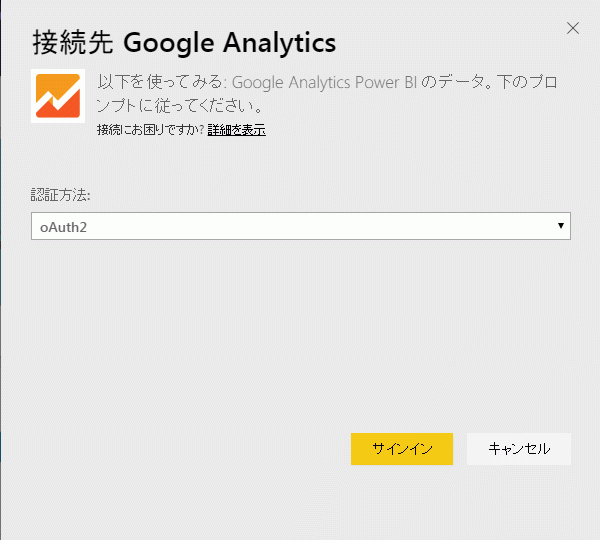Click the ンプトに従ってください description line

(179, 106)
